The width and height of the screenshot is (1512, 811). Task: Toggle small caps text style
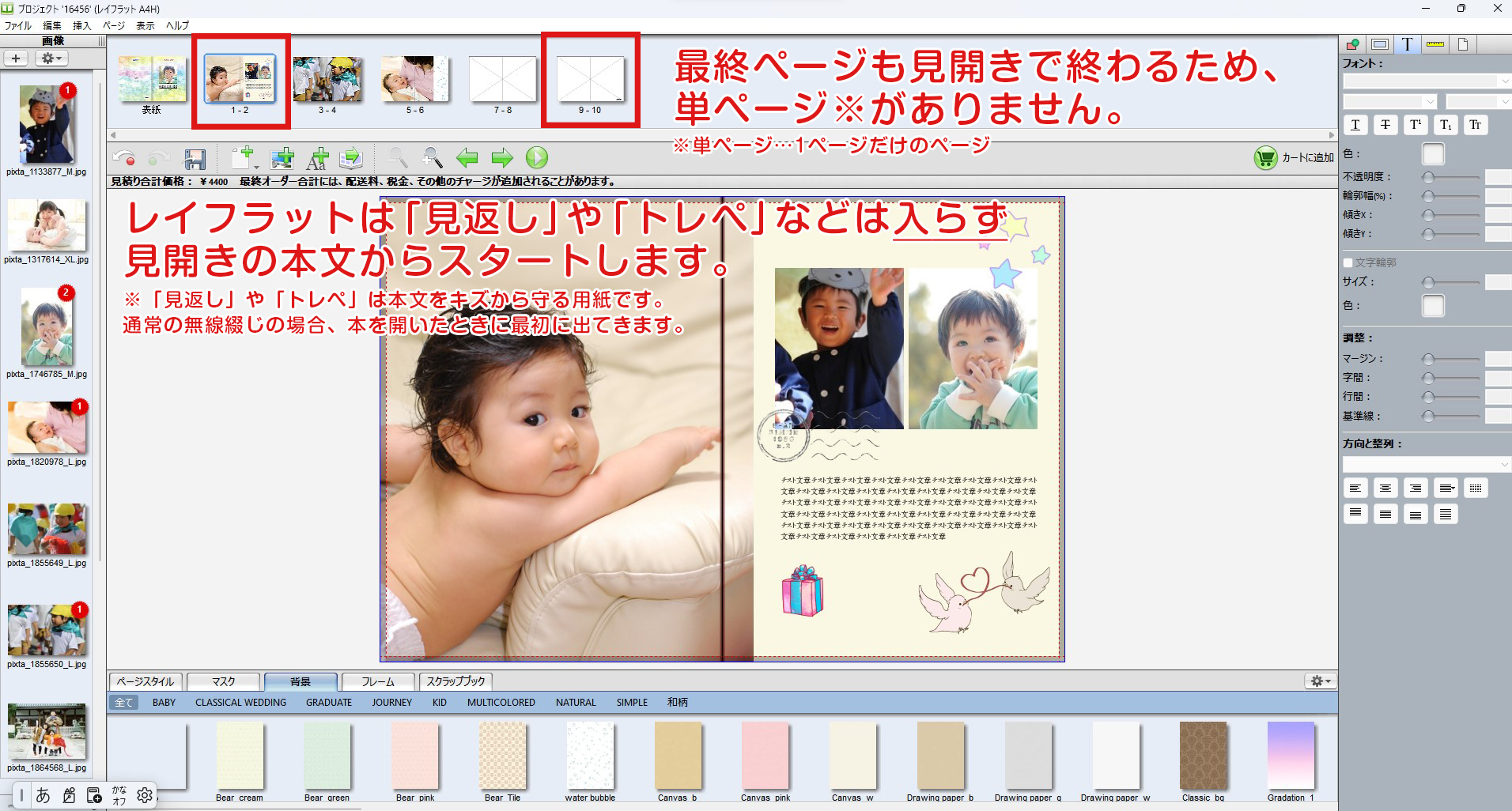[x=1476, y=125]
